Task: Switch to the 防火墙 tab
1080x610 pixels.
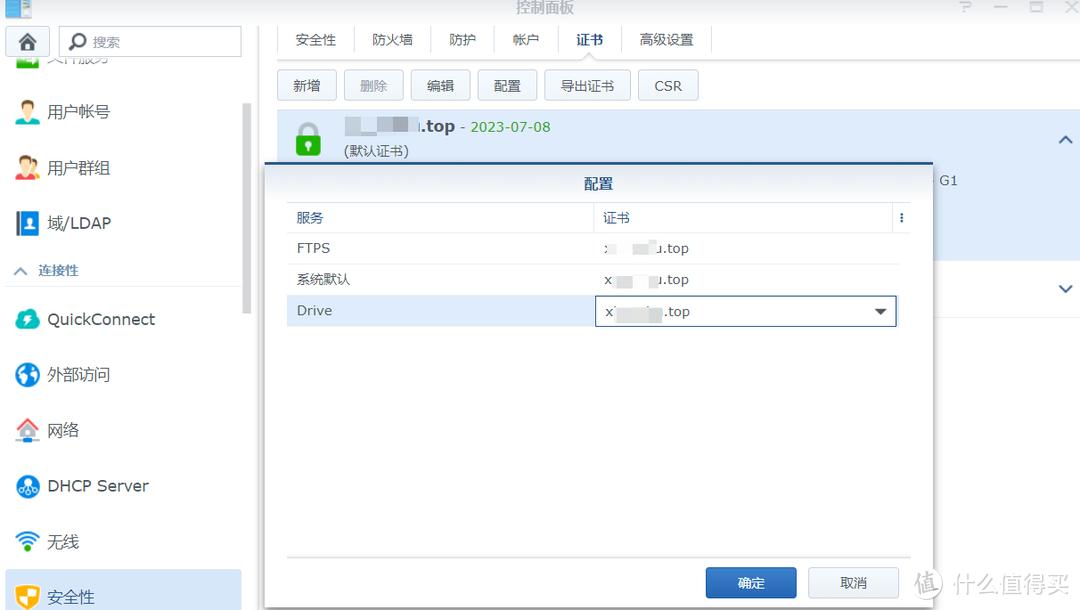Action: pyautogui.click(x=393, y=40)
